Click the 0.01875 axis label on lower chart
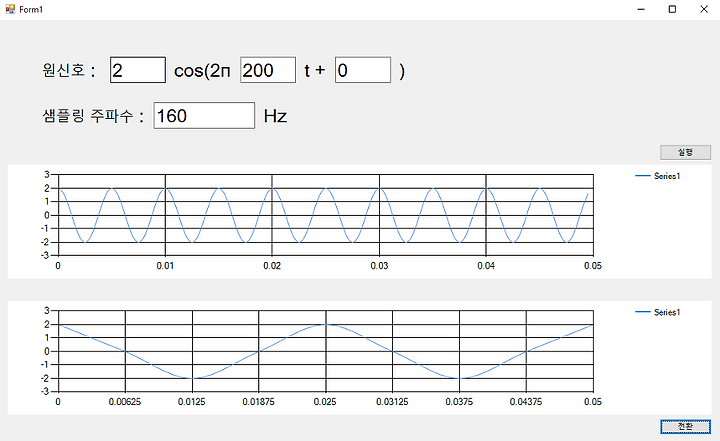 coord(259,402)
